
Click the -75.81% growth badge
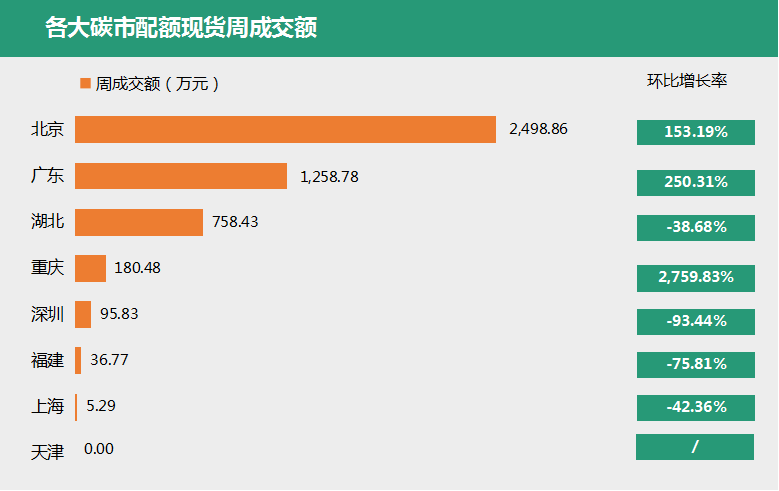tap(696, 365)
